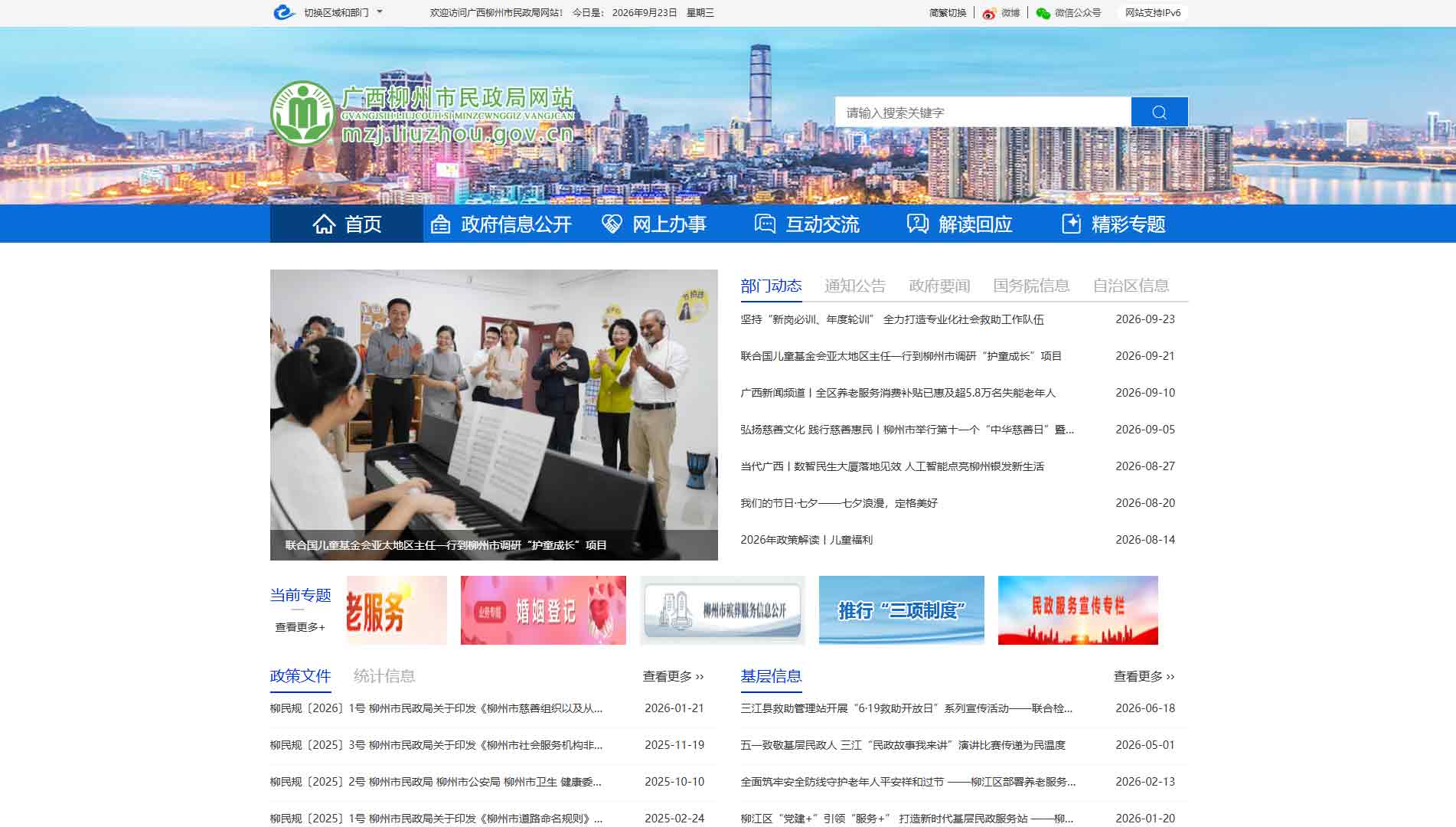Open article 我们的节日·七夕
Viewport: 1456px width, 827px height.
click(x=839, y=503)
